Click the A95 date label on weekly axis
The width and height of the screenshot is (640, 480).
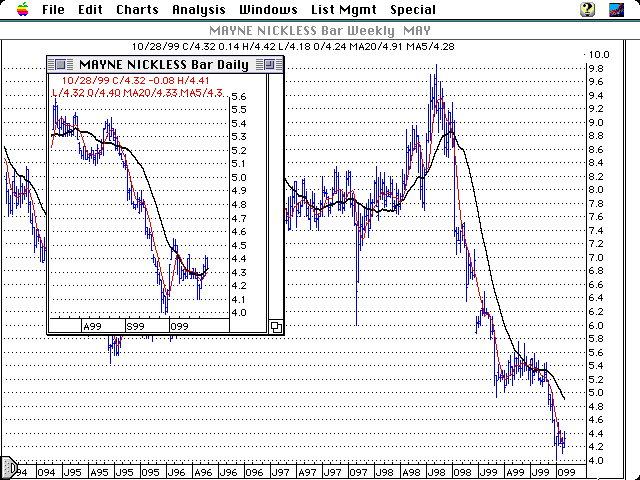pos(99,473)
